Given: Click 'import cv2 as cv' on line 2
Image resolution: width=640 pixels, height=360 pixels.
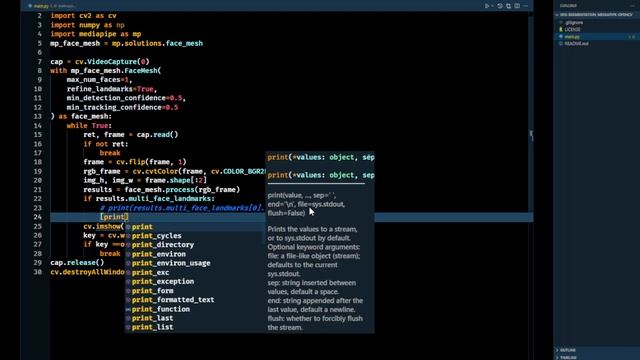Looking at the screenshot, I should click(84, 16).
